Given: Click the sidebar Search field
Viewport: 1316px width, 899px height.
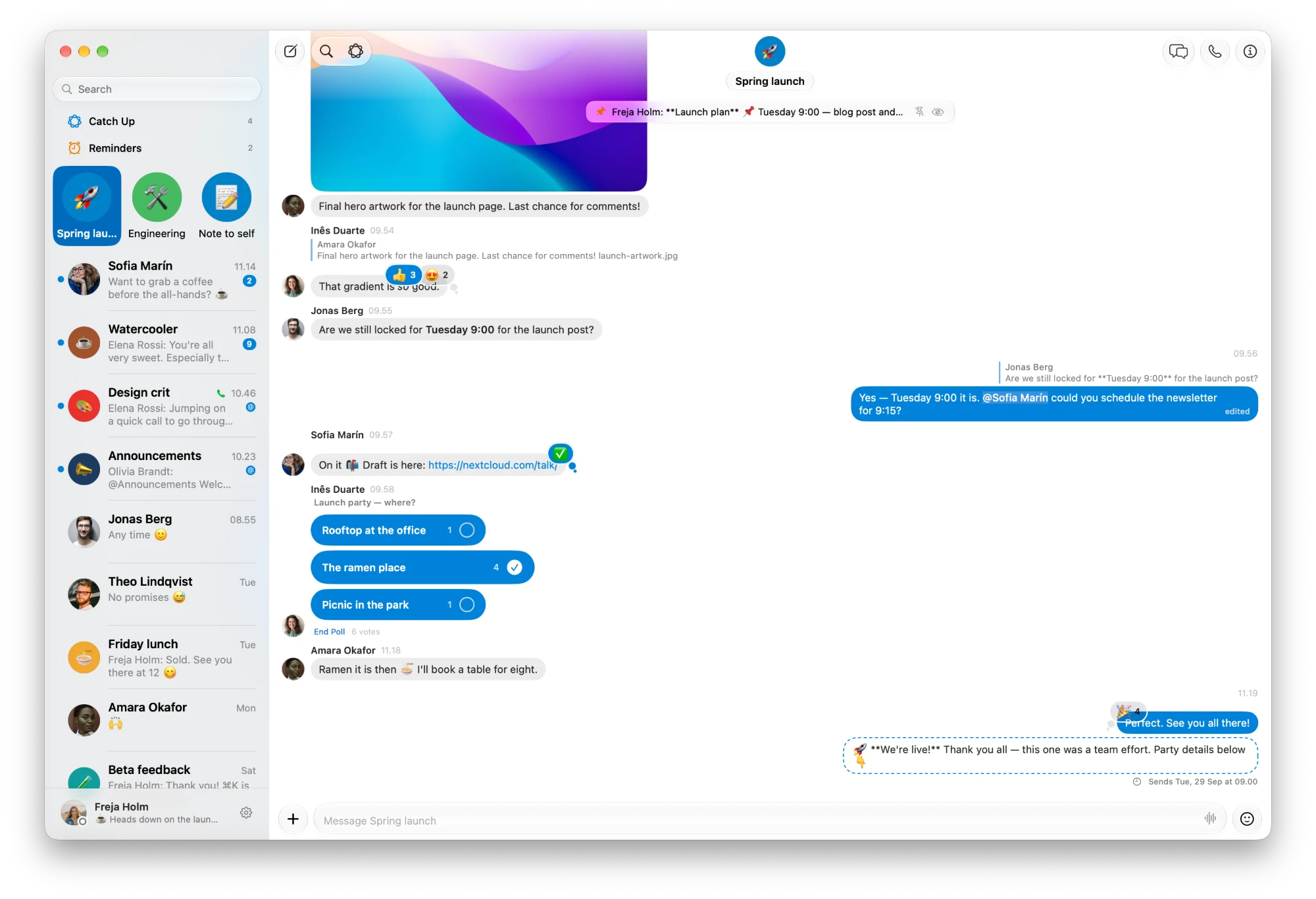Looking at the screenshot, I should pyautogui.click(x=157, y=89).
